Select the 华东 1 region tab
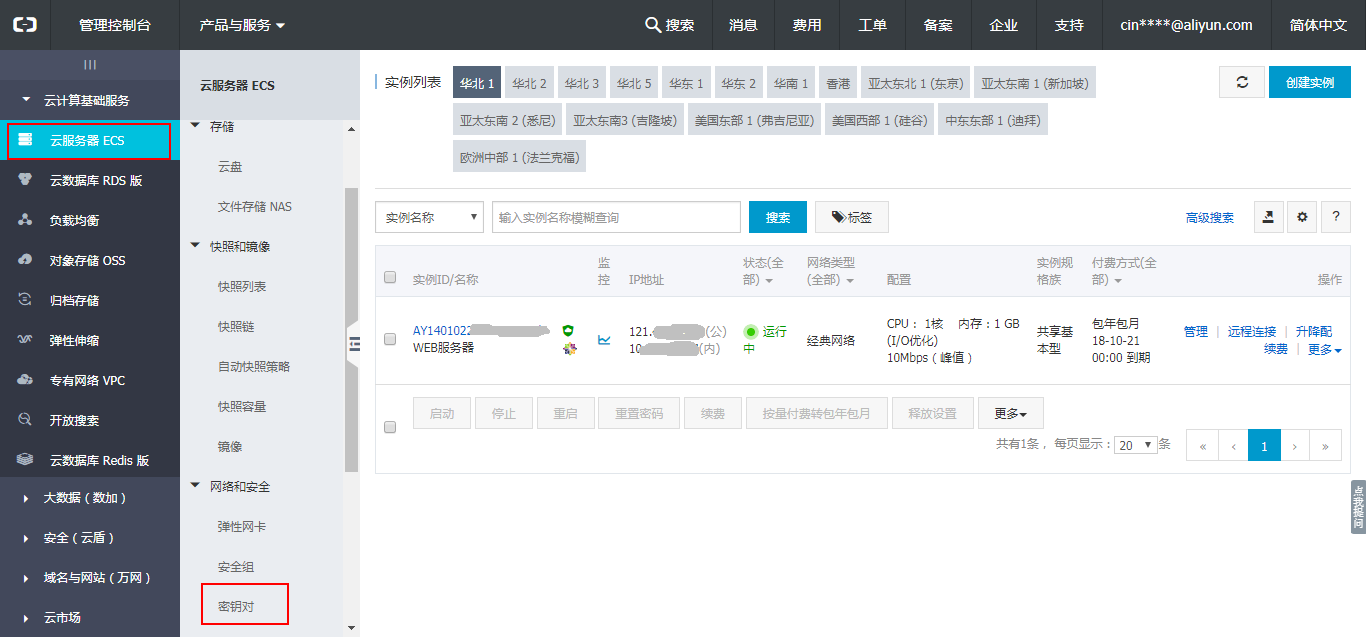1366x637 pixels. [687, 83]
